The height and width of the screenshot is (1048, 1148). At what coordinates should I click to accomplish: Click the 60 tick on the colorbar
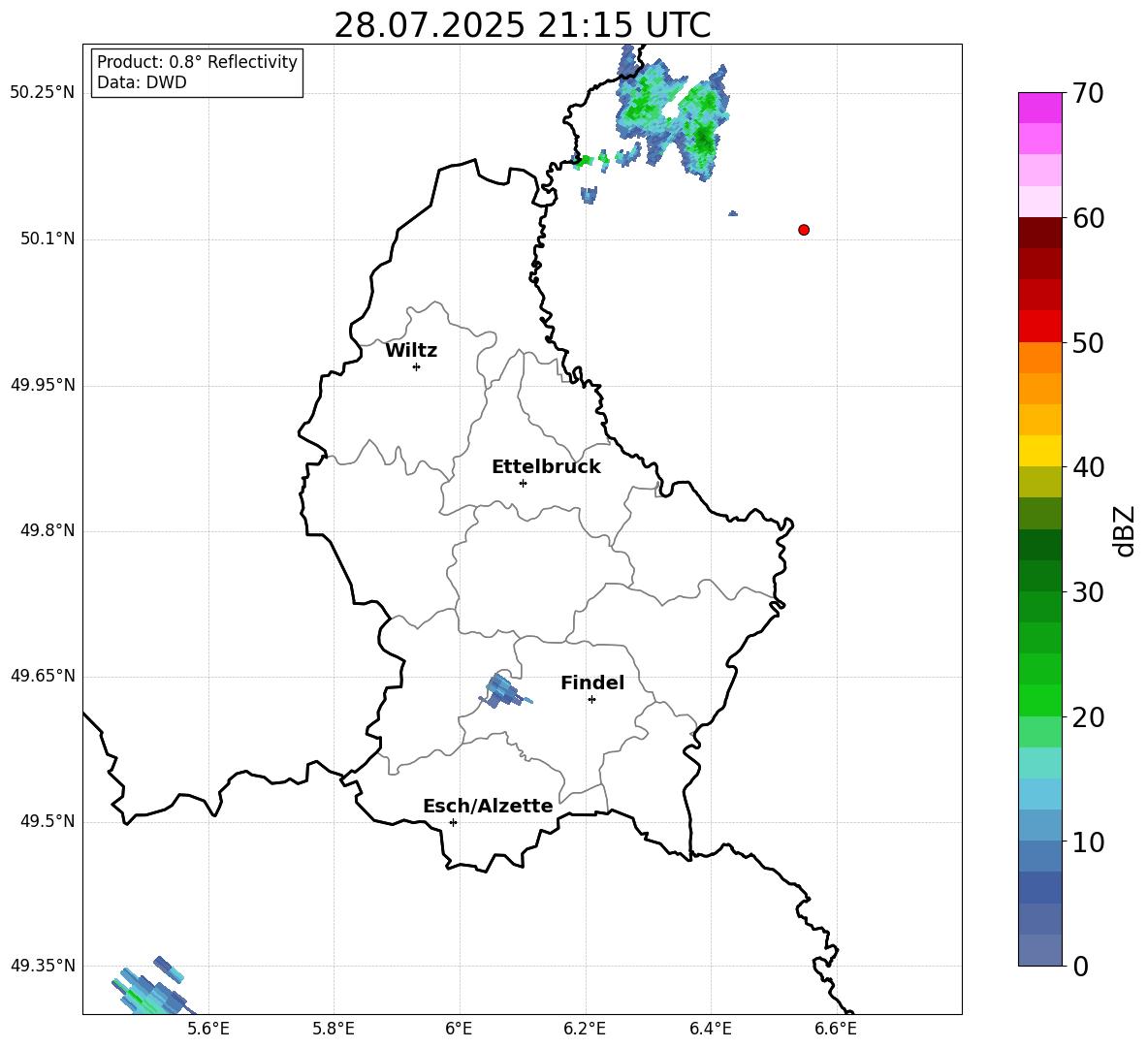(1088, 218)
